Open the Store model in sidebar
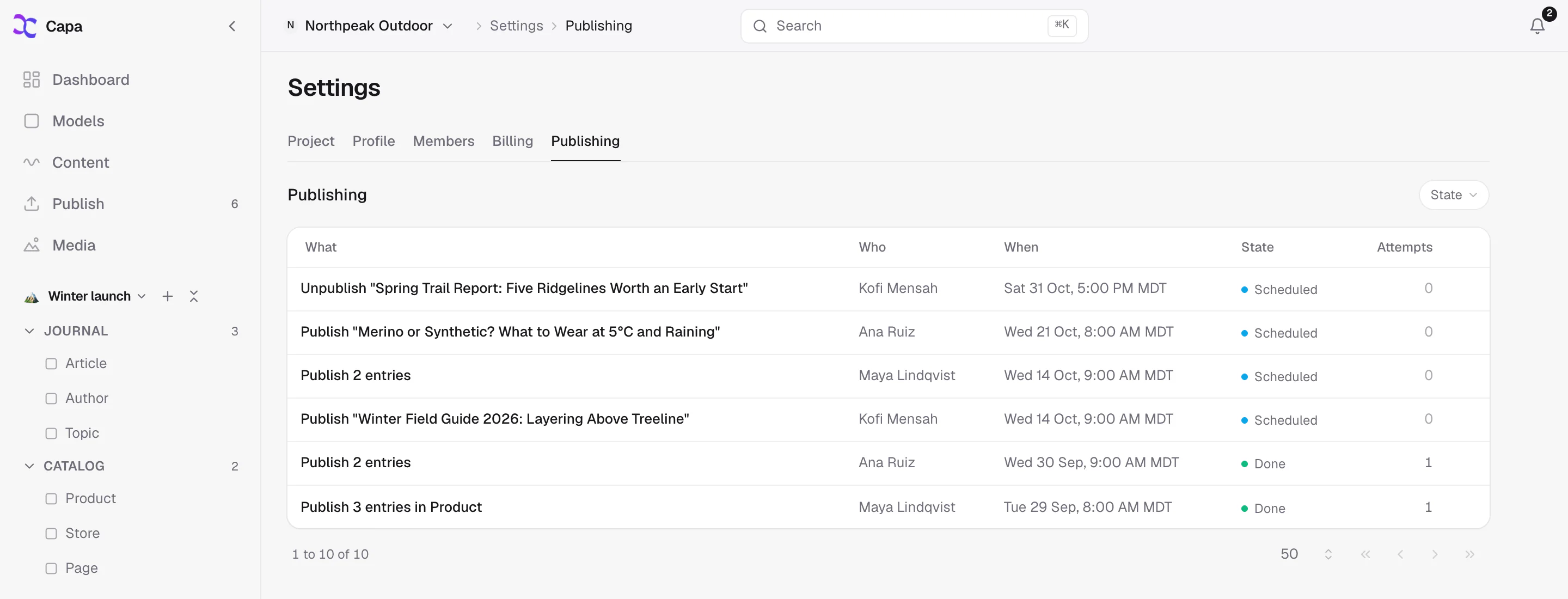This screenshot has width=1568, height=599. tap(82, 533)
